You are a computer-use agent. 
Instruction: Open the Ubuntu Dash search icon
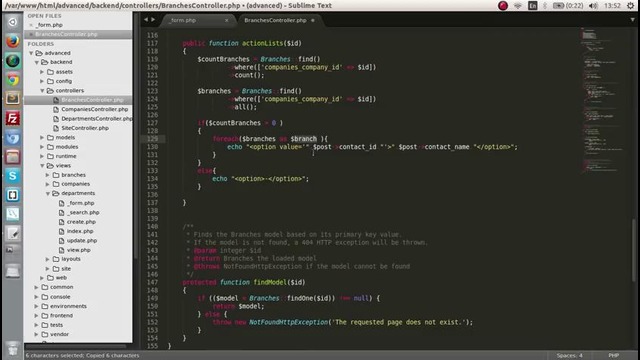click(x=13, y=22)
